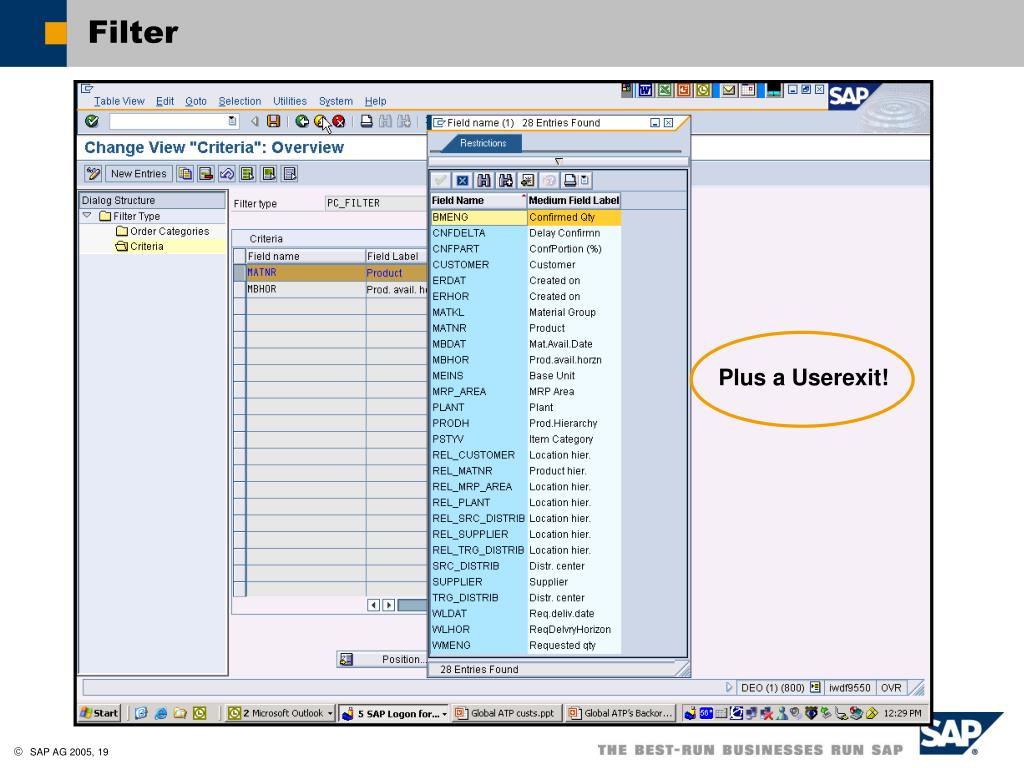
Task: Select the MRP_AREA entry in the popup list
Action: pos(526,391)
